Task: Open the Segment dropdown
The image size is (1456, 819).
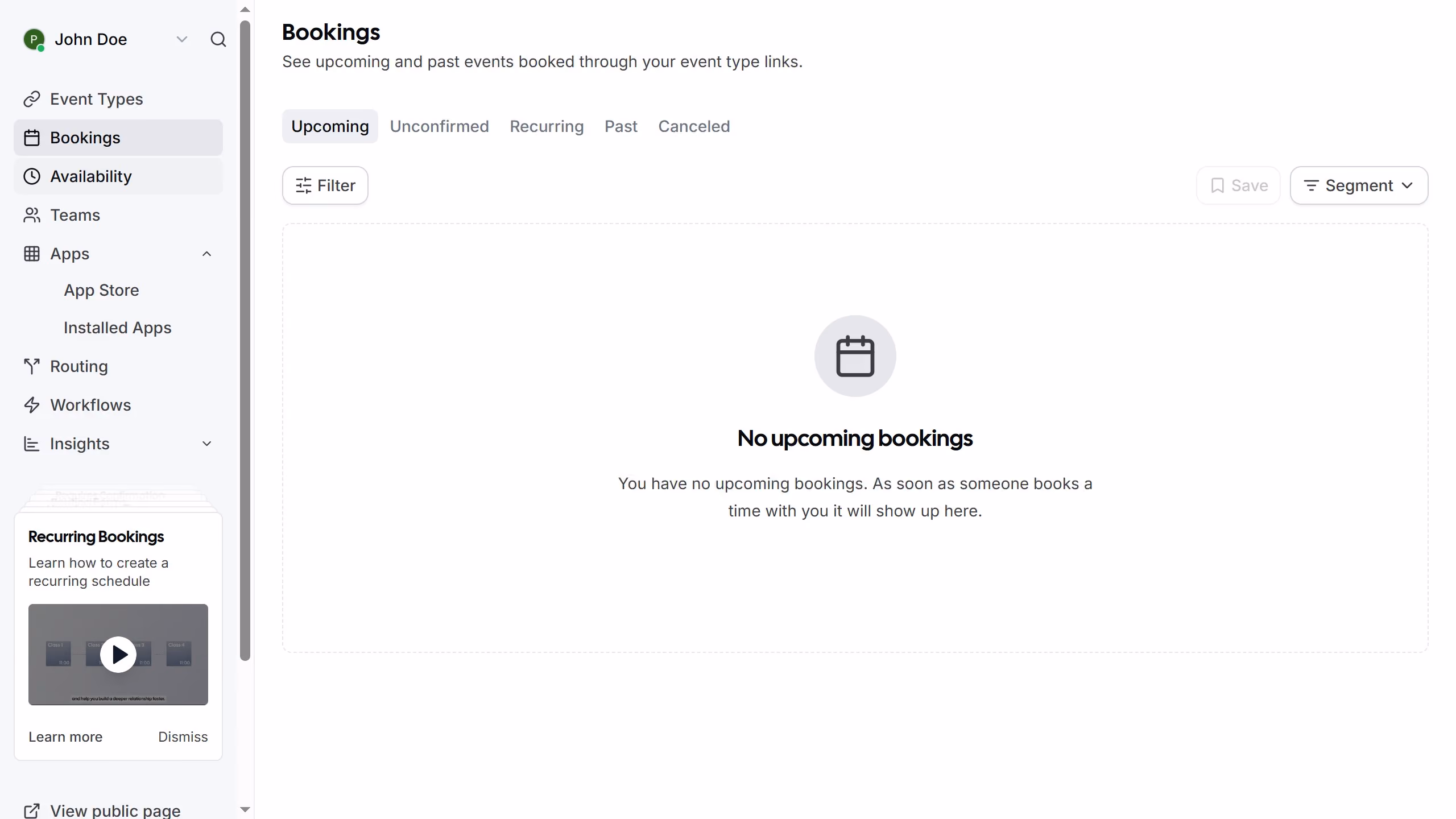Action: click(x=1359, y=185)
